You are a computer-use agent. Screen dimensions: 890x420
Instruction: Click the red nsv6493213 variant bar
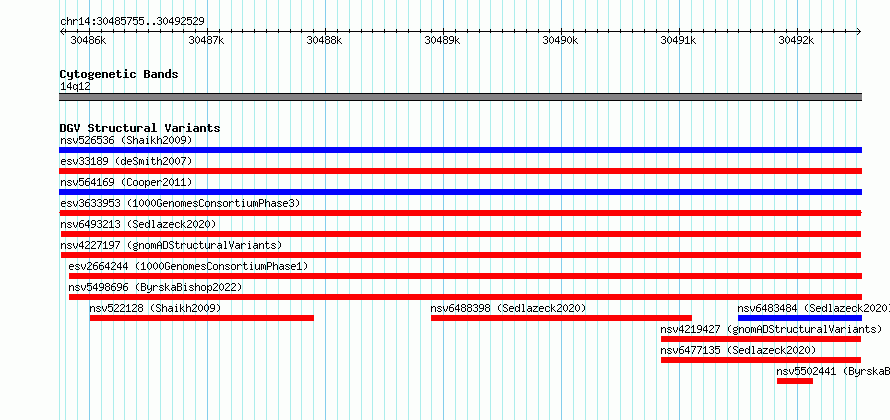click(x=461, y=234)
